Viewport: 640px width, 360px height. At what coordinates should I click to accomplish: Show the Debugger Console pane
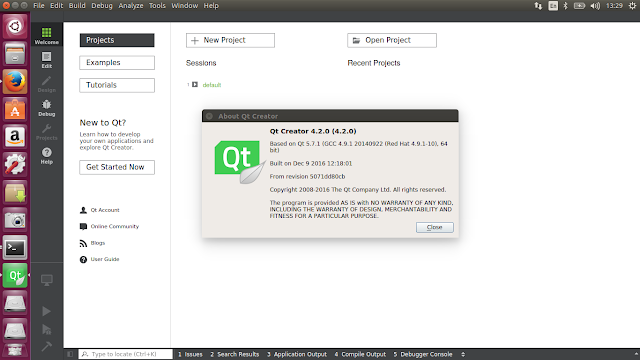click(423, 354)
